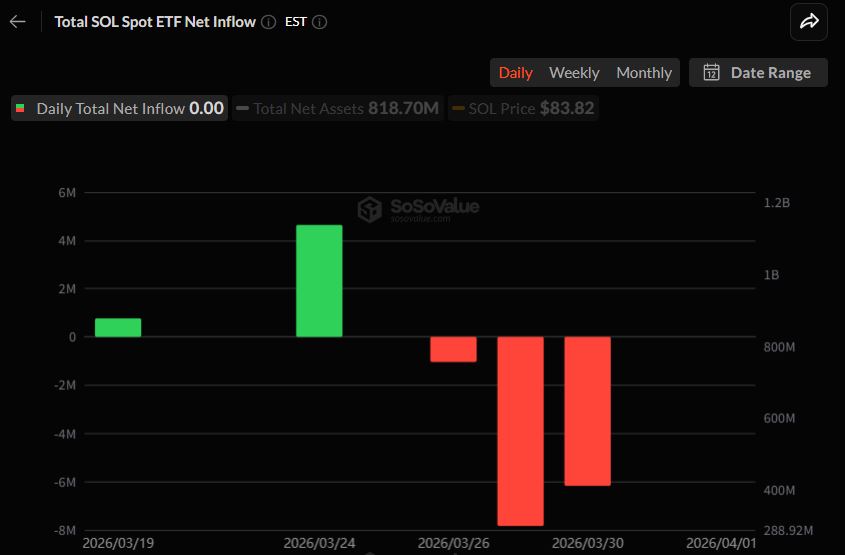Click the red bar at 2026/03/30
Viewport: 845px width, 555px height.
(x=587, y=411)
